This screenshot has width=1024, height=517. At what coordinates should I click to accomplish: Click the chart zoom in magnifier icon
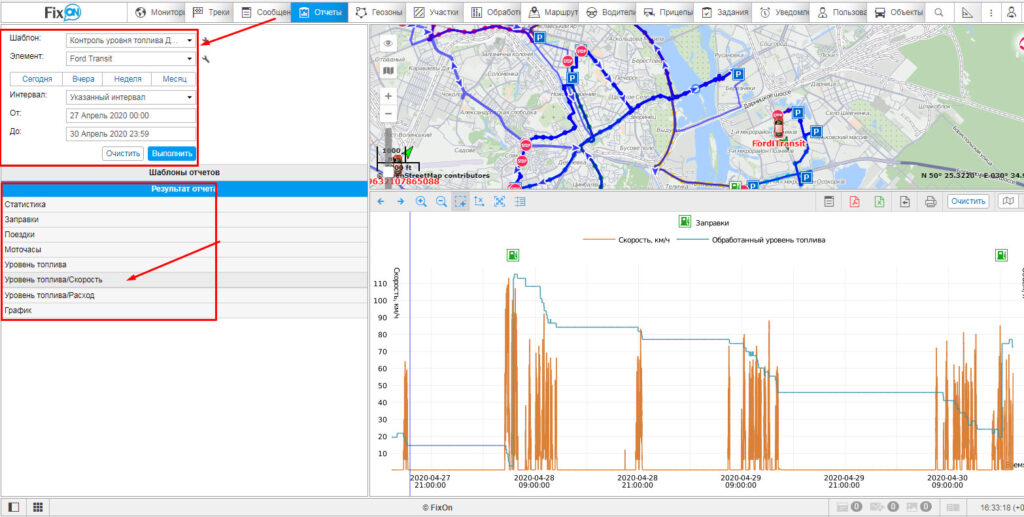click(421, 201)
